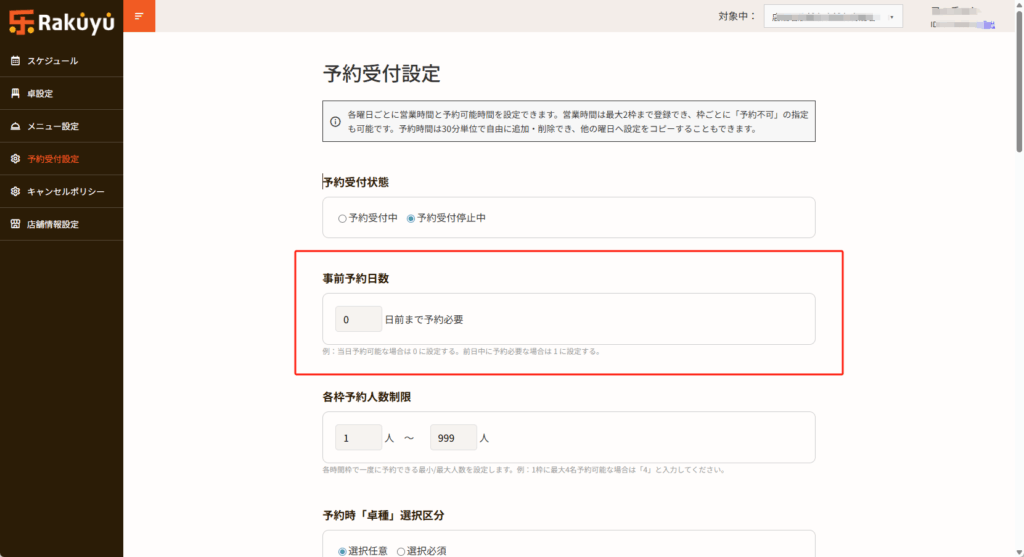Click the store icon beside 店舗情報設定
The height and width of the screenshot is (557, 1024).
(15, 224)
